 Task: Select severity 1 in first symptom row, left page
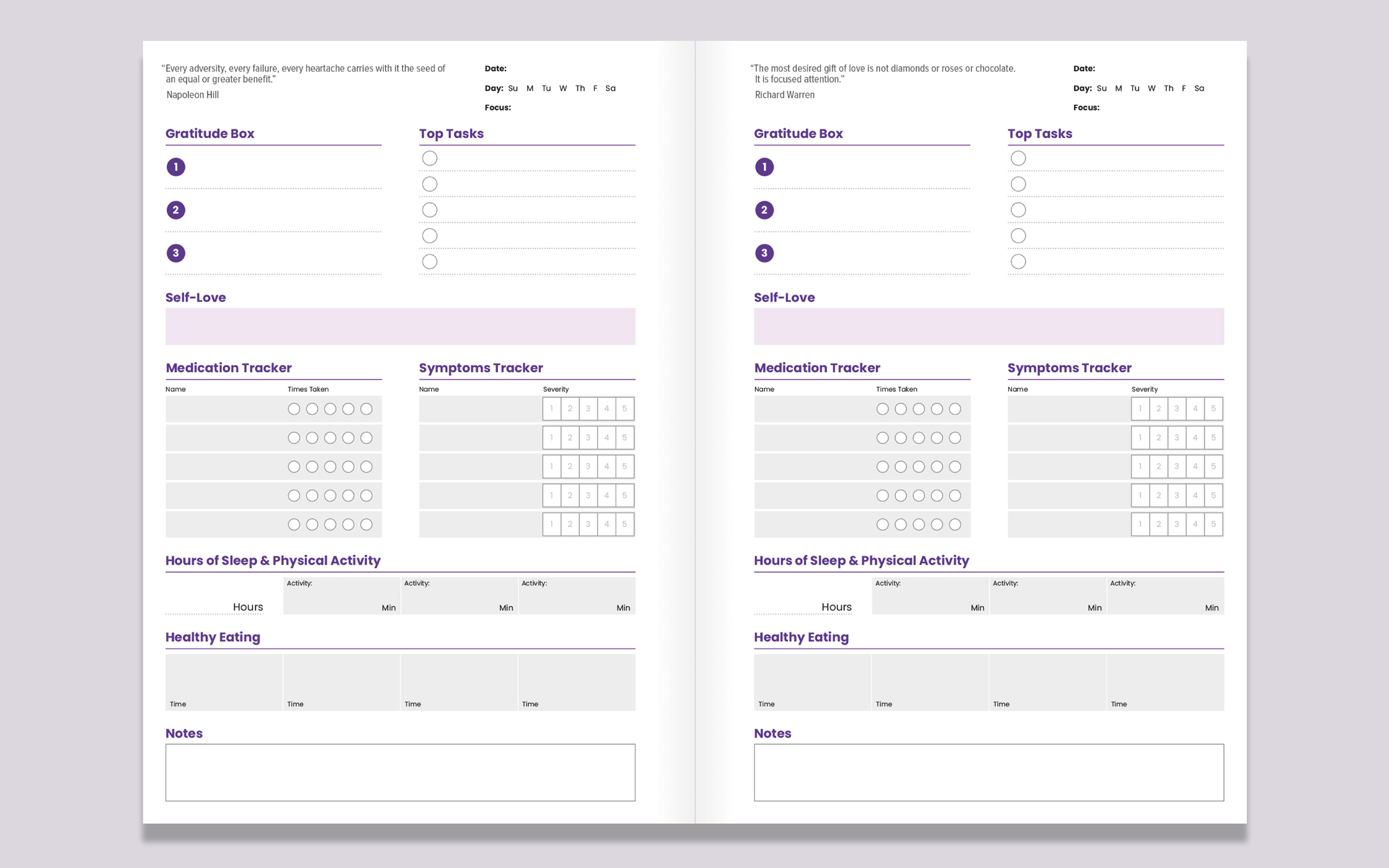(552, 409)
